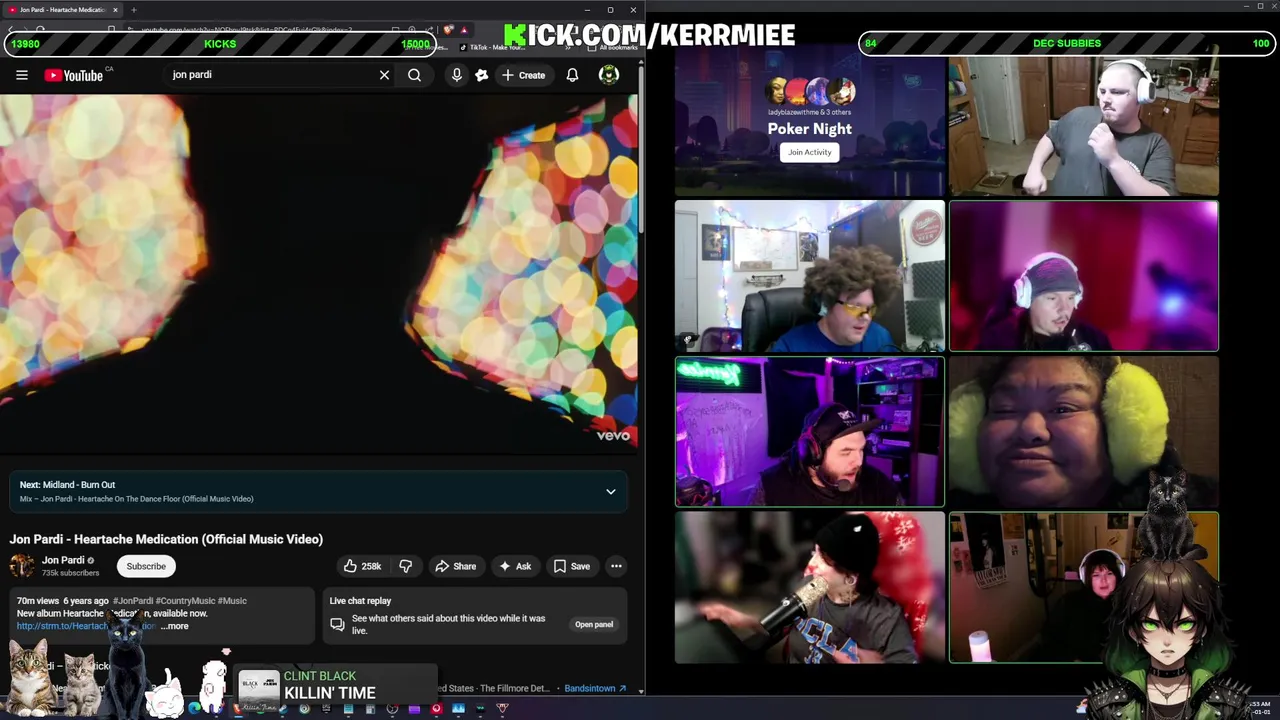Viewport: 1280px width, 720px height.
Task: Open the Edge browser taskbar icon
Action: (194, 709)
